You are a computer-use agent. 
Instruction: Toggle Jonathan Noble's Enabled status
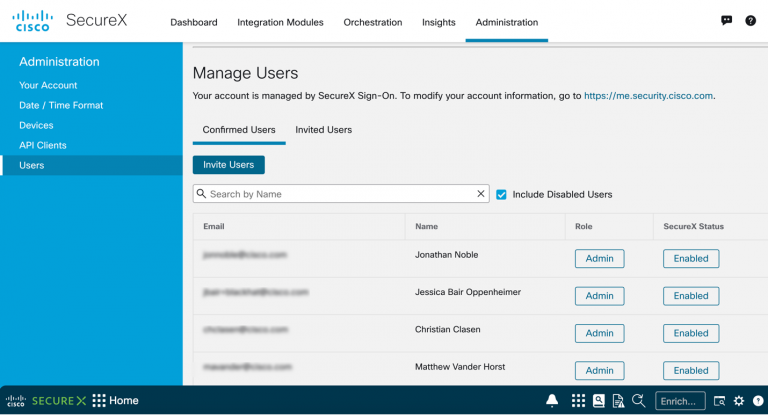[x=690, y=258]
